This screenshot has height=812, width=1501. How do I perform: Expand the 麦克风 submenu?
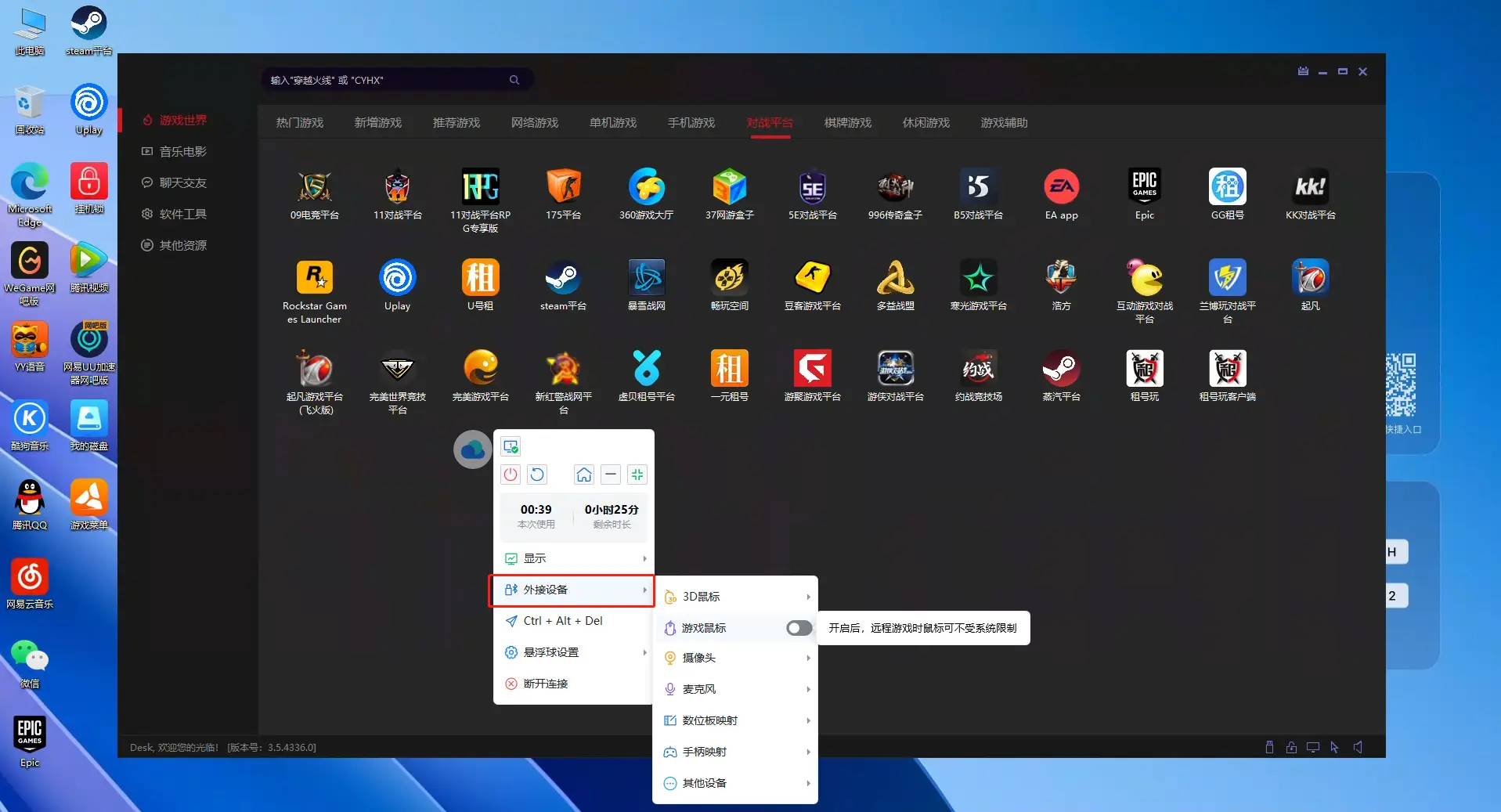735,689
